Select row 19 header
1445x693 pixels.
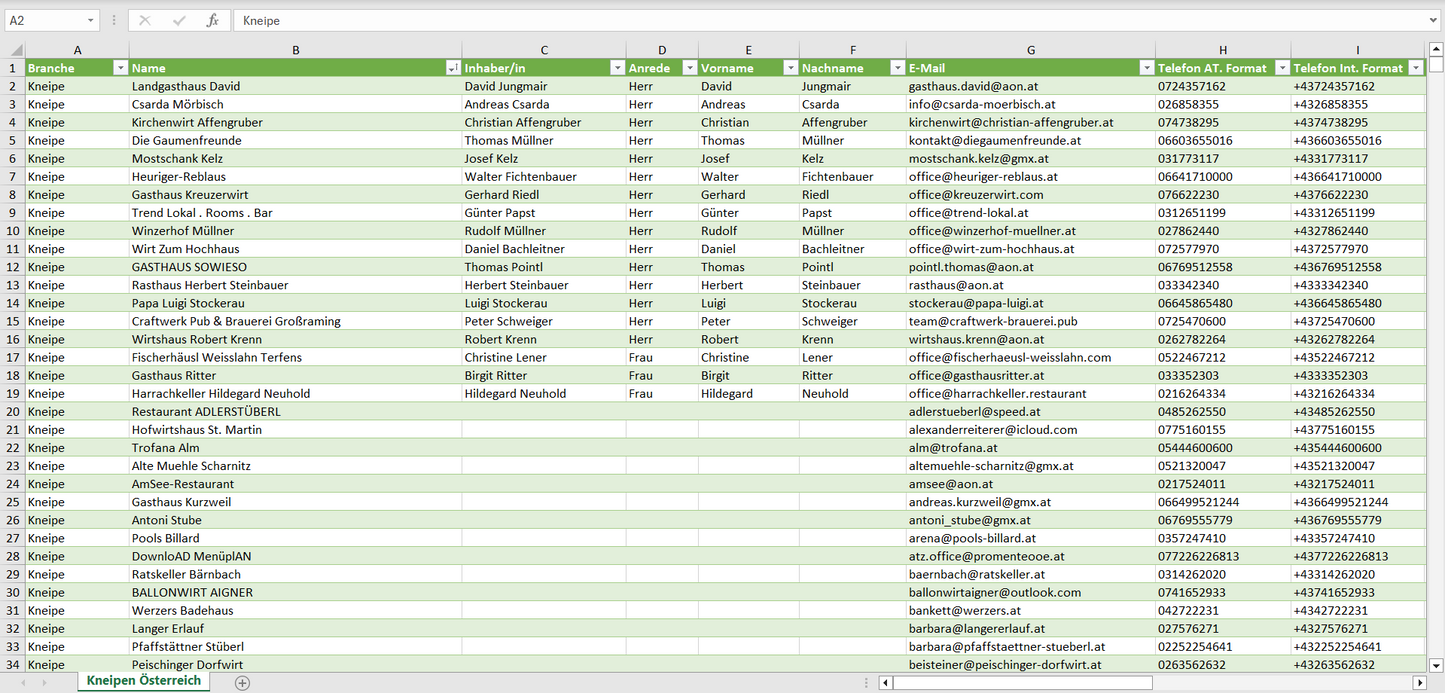coord(12,394)
